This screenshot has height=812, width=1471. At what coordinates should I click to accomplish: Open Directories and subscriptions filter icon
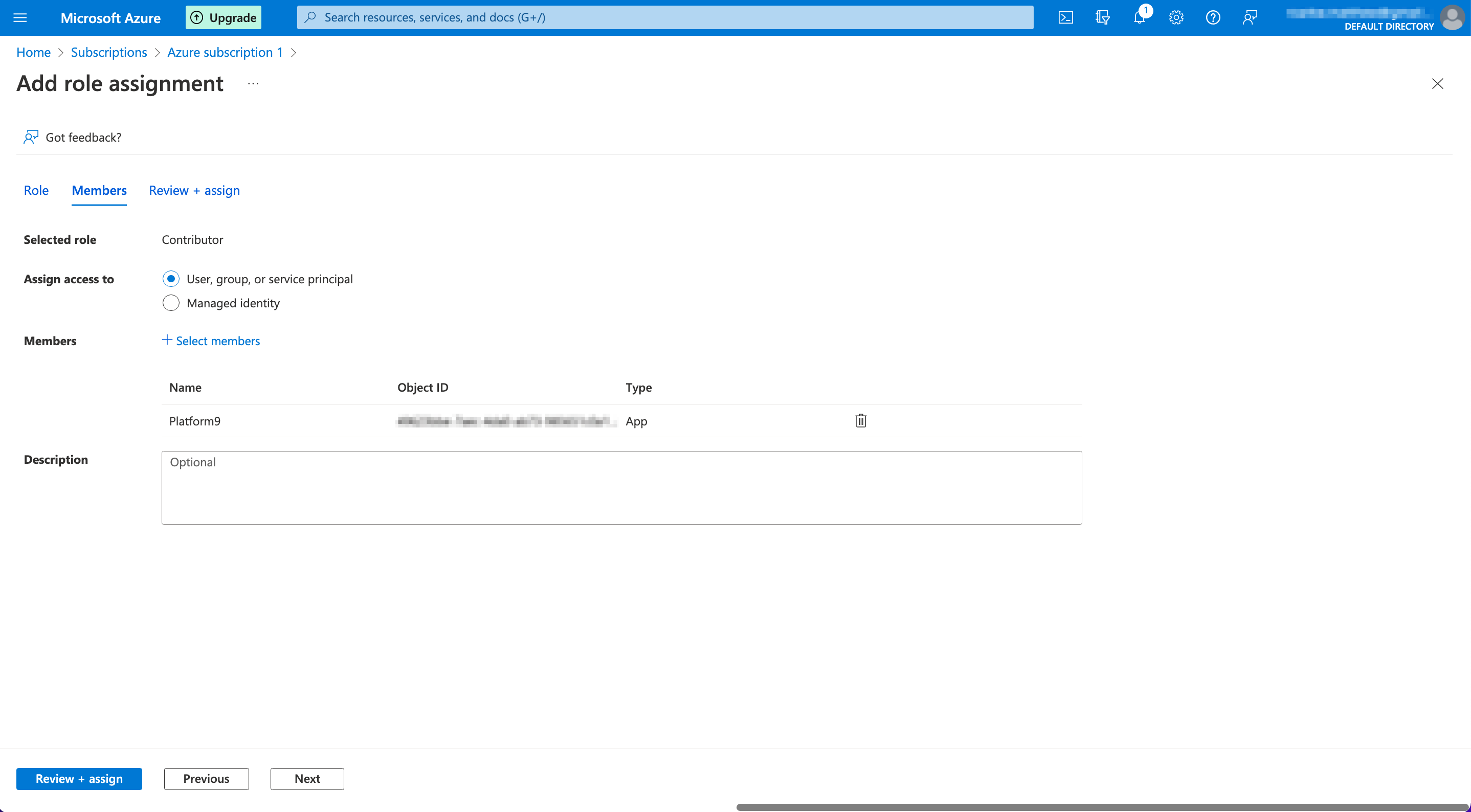tap(1102, 18)
